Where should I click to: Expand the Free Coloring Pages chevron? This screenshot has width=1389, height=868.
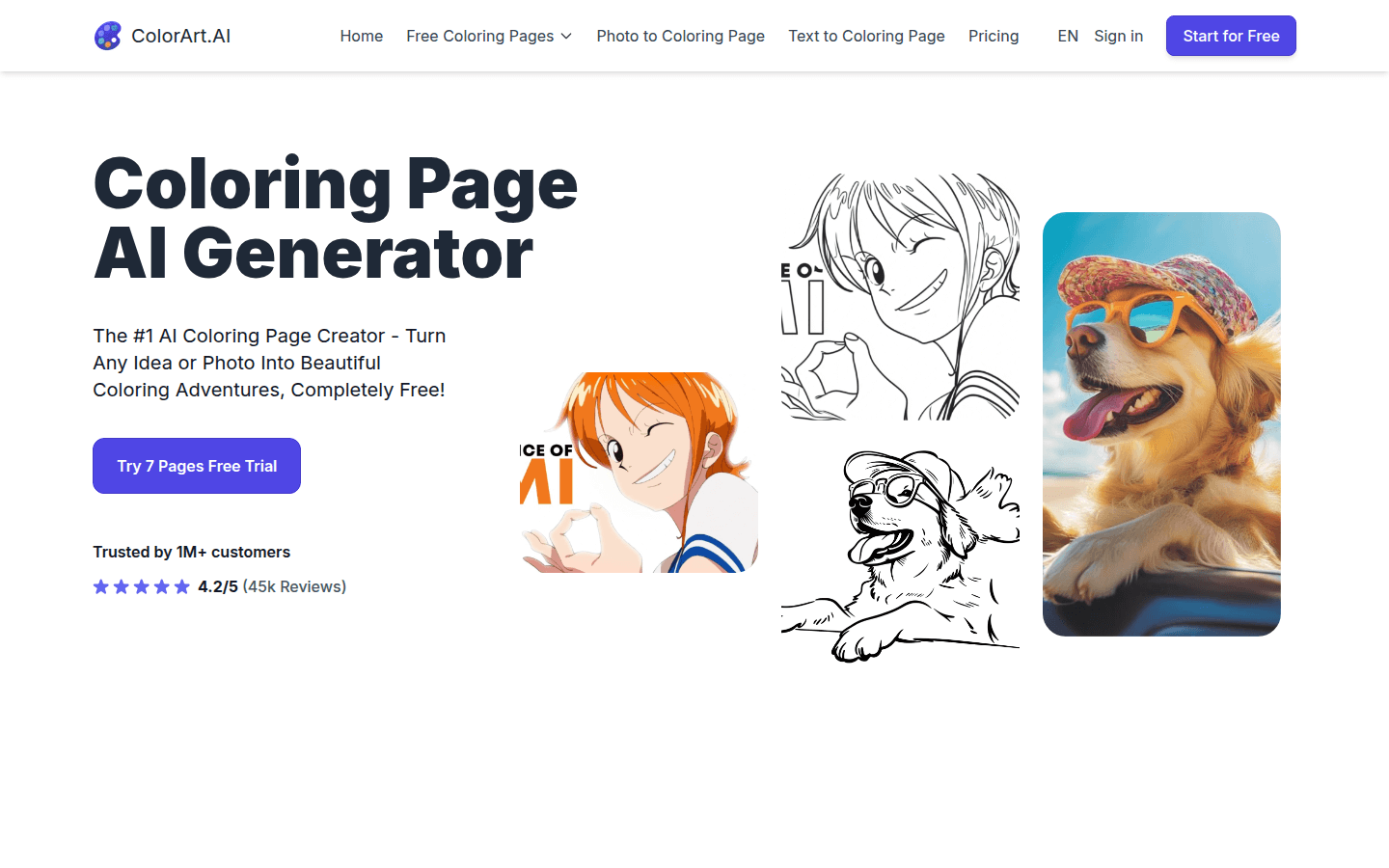[x=566, y=36]
